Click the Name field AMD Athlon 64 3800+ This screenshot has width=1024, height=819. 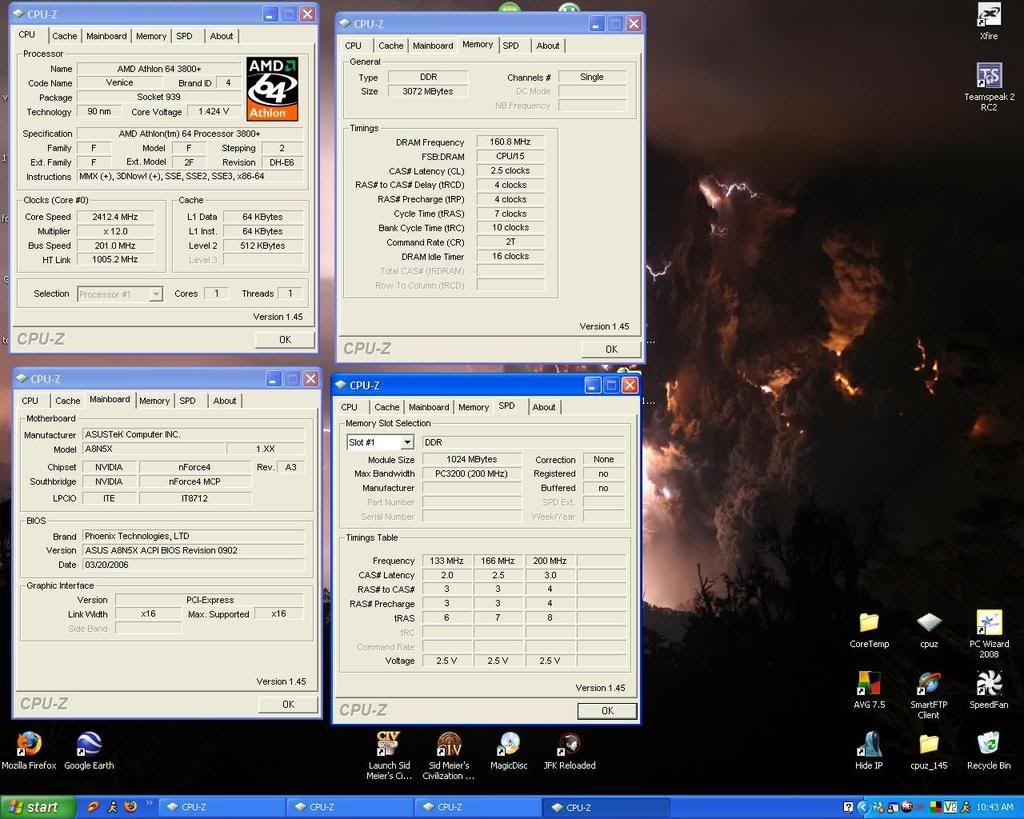pos(159,69)
